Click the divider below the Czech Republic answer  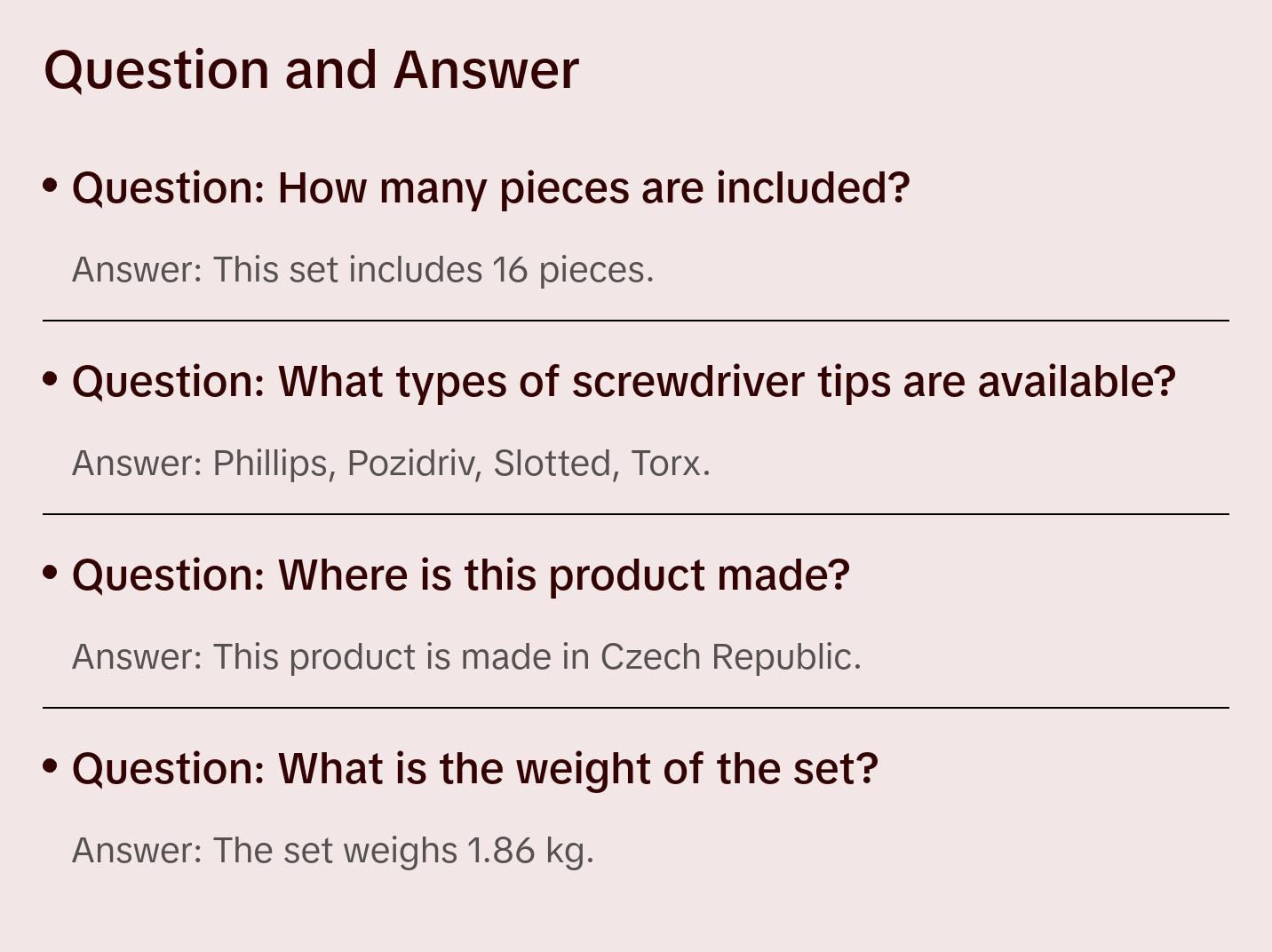point(636,708)
